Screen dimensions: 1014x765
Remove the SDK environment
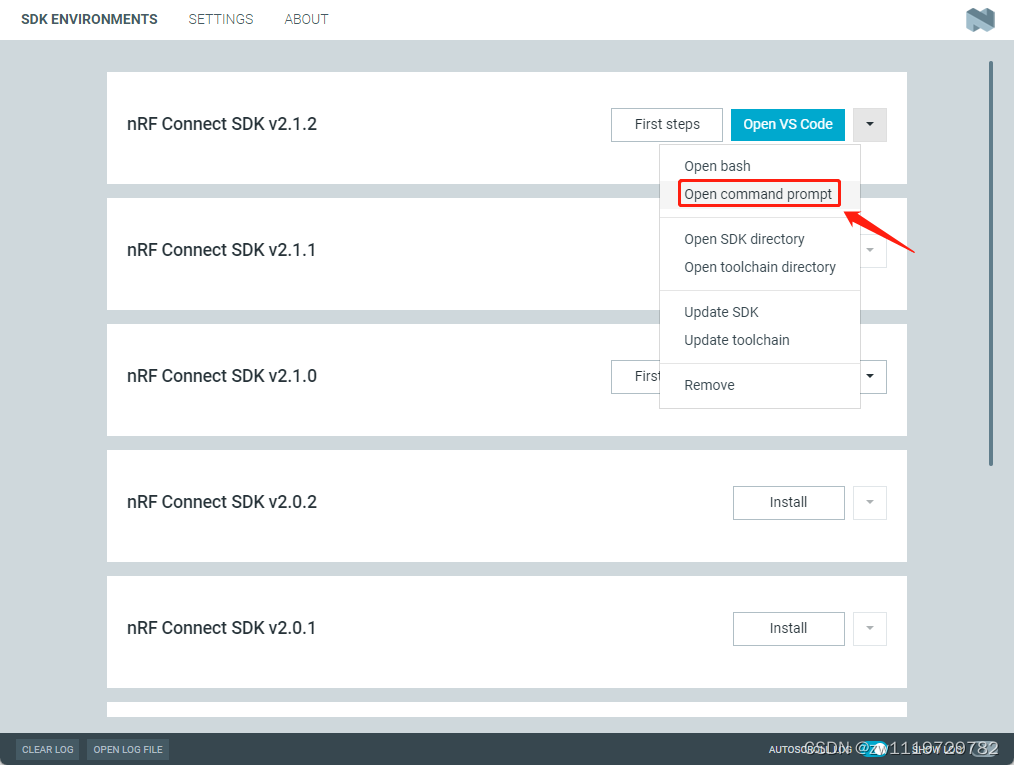click(x=709, y=384)
